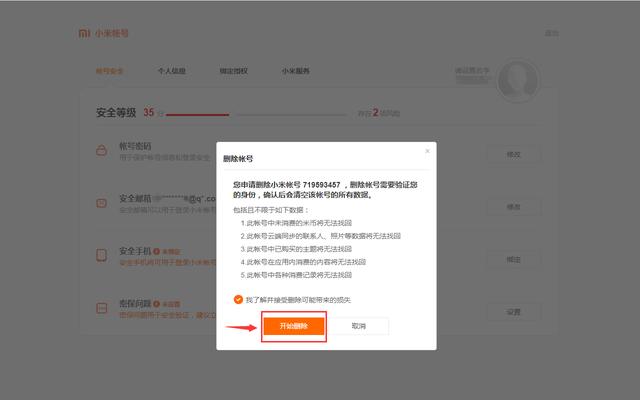Switch to the 个人信息 tab
The image size is (640, 400).
[172, 71]
